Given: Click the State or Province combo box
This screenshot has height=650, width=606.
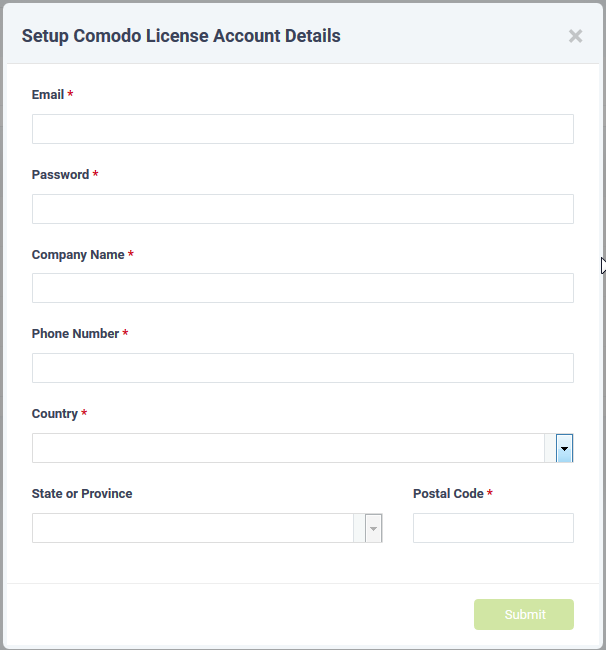Looking at the screenshot, I should (193, 528).
